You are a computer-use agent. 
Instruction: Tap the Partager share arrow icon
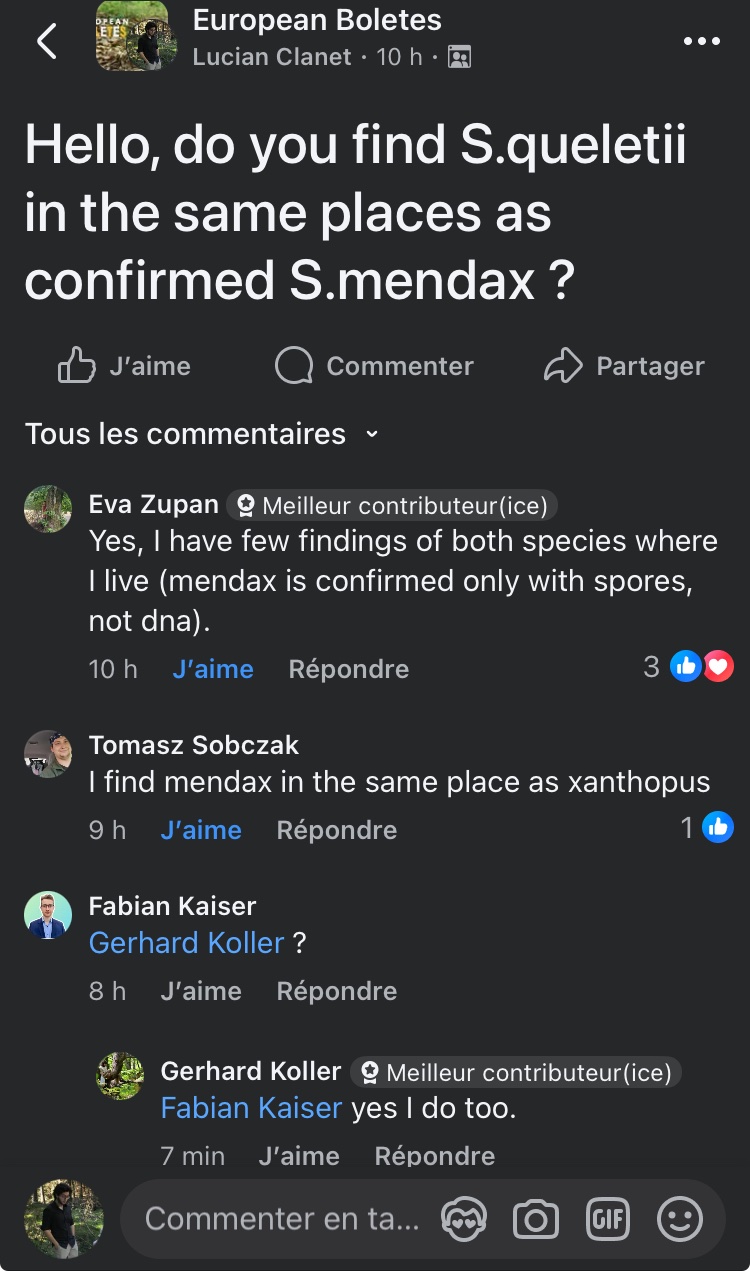pyautogui.click(x=563, y=367)
